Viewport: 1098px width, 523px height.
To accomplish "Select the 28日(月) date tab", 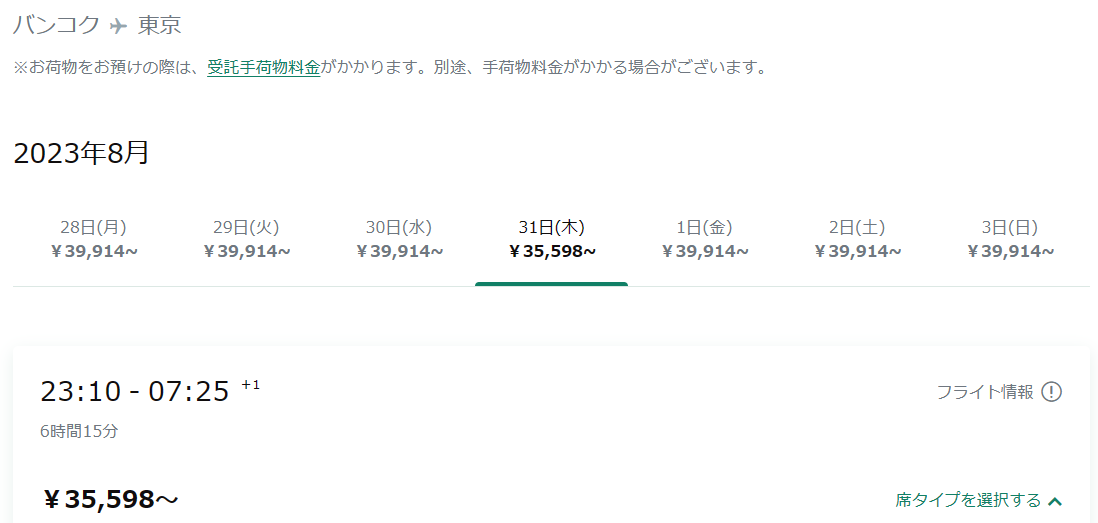I will click(94, 239).
